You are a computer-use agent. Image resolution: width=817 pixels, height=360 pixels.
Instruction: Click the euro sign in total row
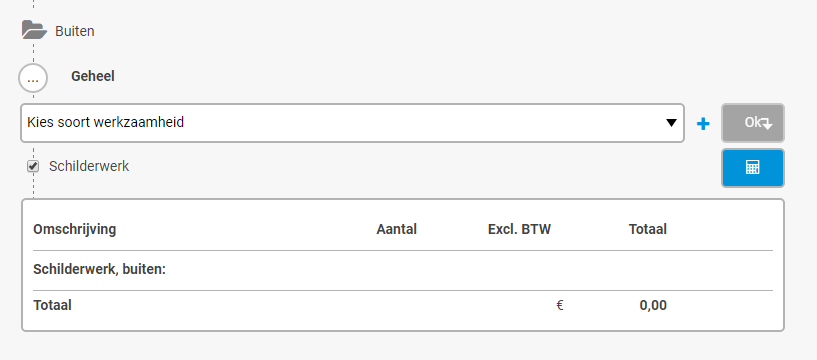[x=560, y=305]
